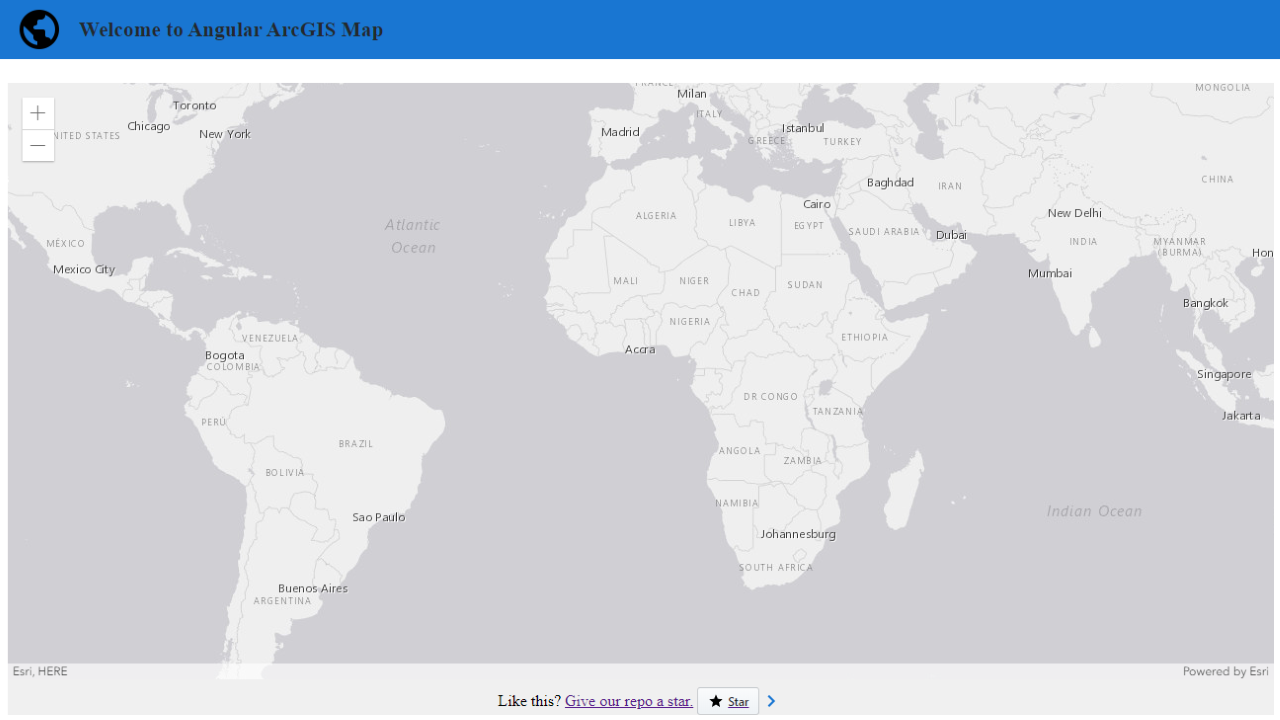
Task: Click the Buenos Aires city label
Action: (x=313, y=588)
